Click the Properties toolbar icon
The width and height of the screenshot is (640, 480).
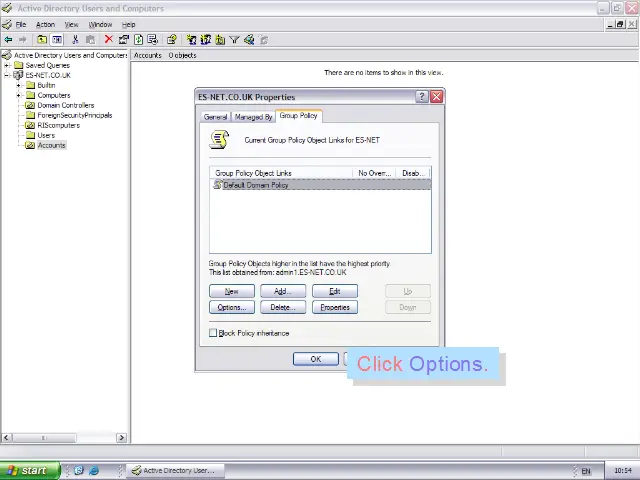tap(123, 40)
